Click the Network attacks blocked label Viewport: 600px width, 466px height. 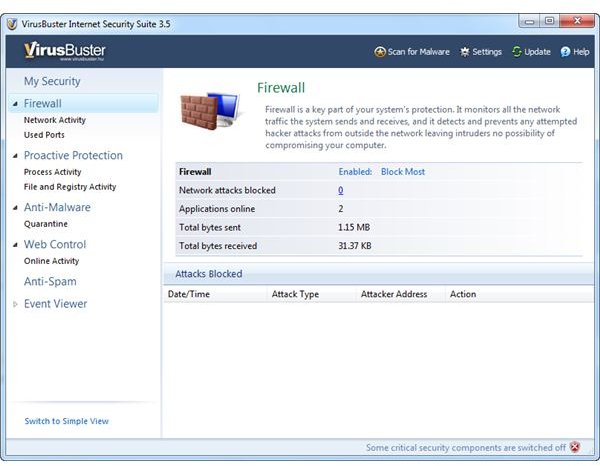pyautogui.click(x=227, y=190)
